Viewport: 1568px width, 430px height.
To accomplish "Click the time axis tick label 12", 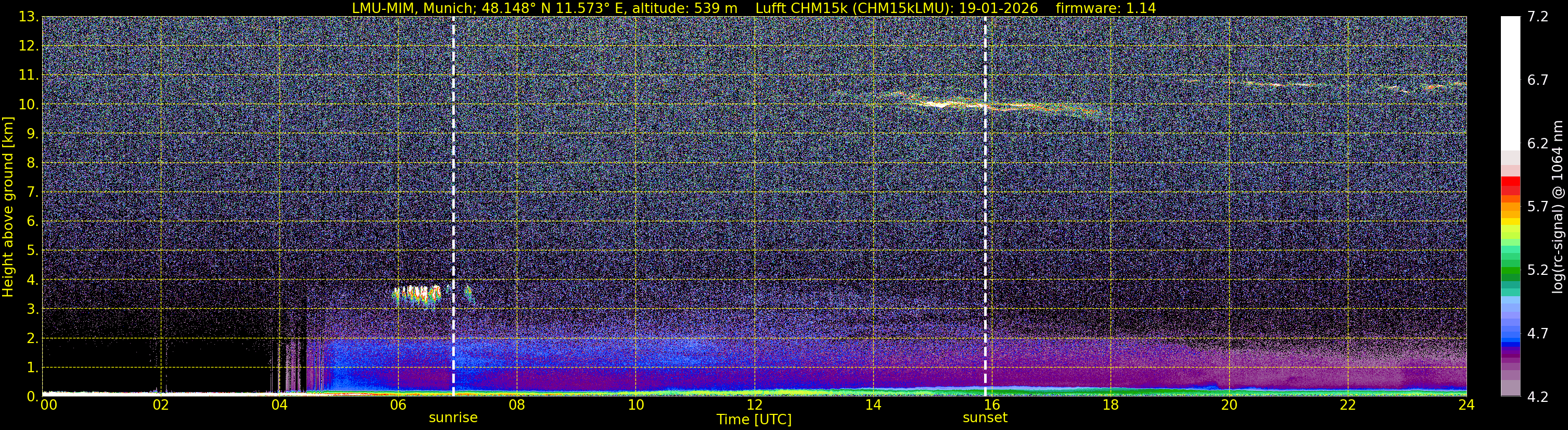I will 754,405.
